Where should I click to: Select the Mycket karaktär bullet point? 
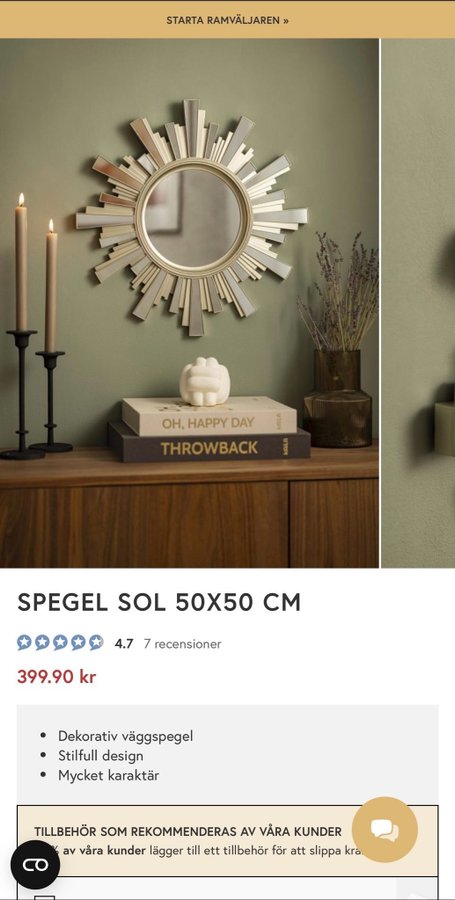pyautogui.click(x=108, y=775)
